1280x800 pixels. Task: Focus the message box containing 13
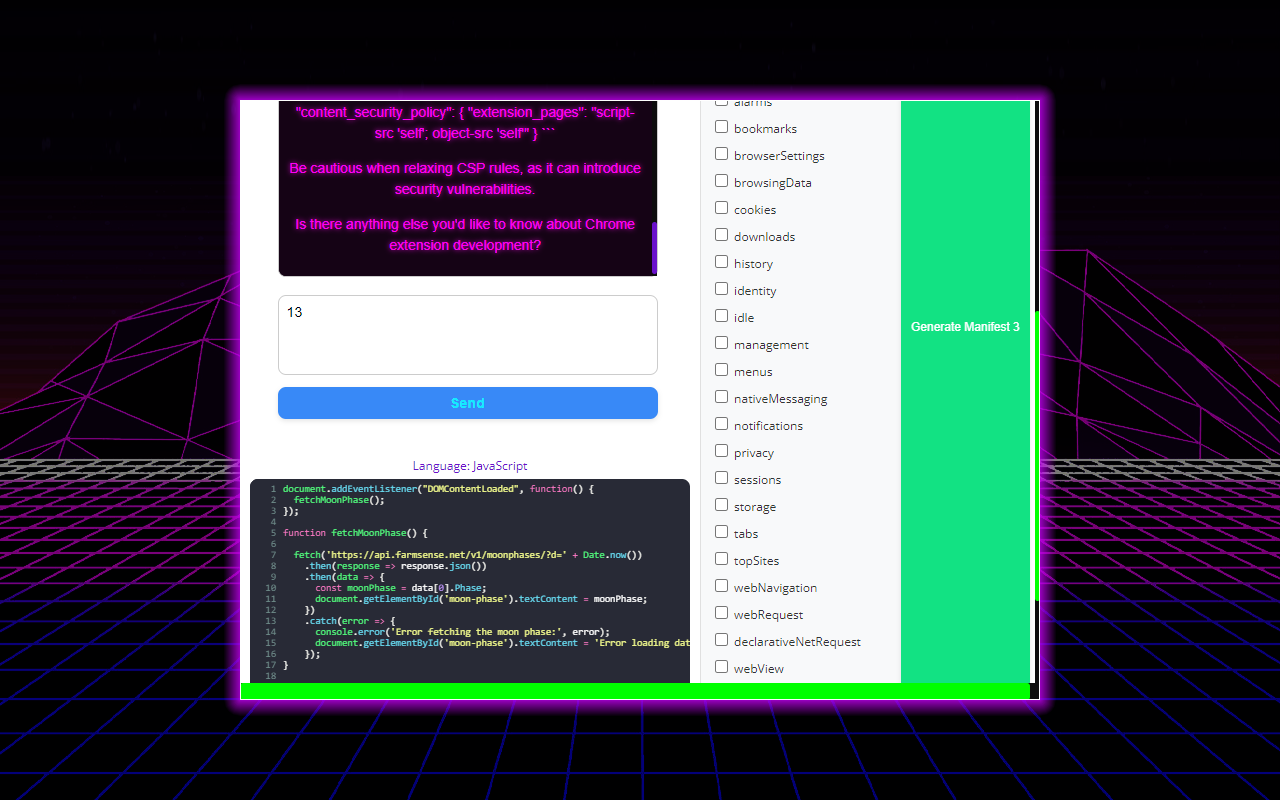pos(468,335)
